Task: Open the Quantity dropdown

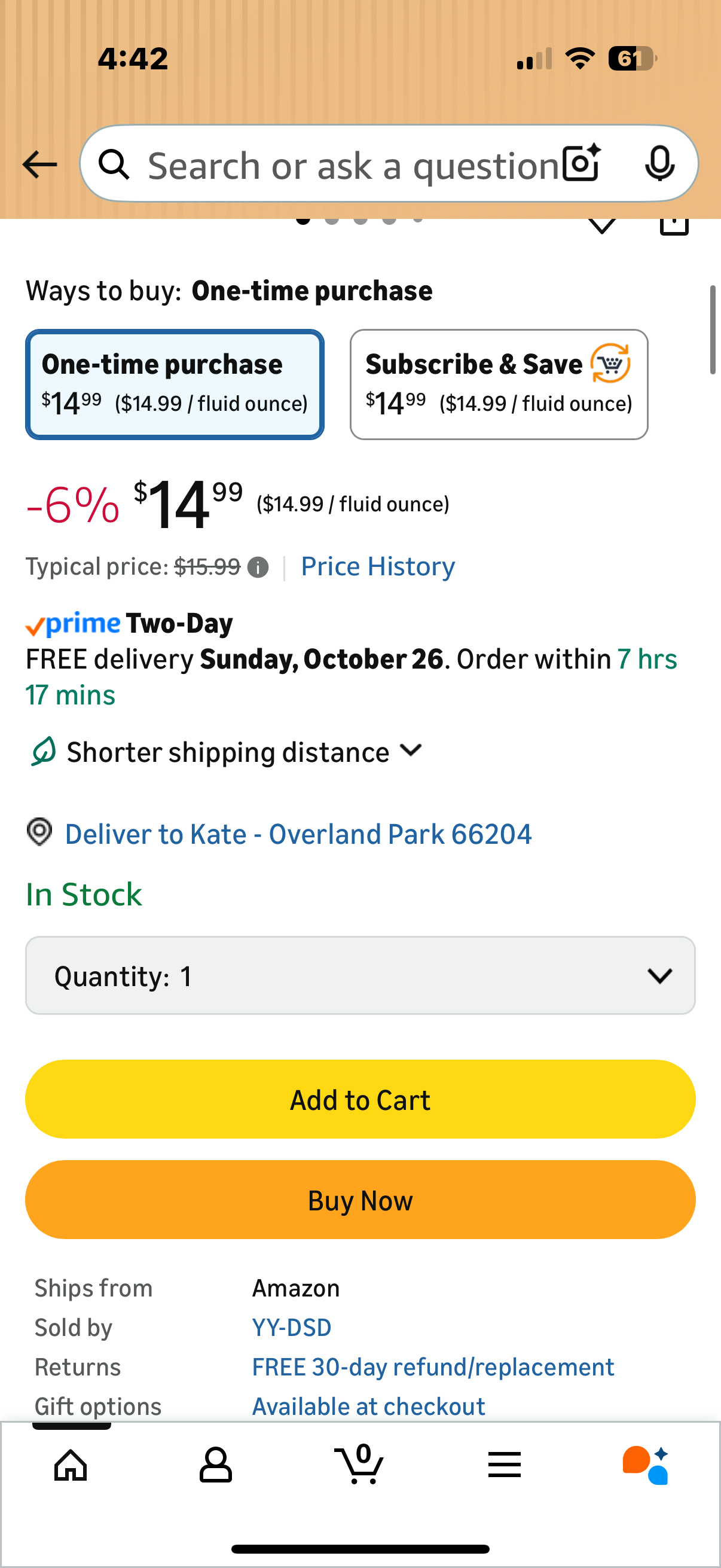Action: pyautogui.click(x=360, y=976)
